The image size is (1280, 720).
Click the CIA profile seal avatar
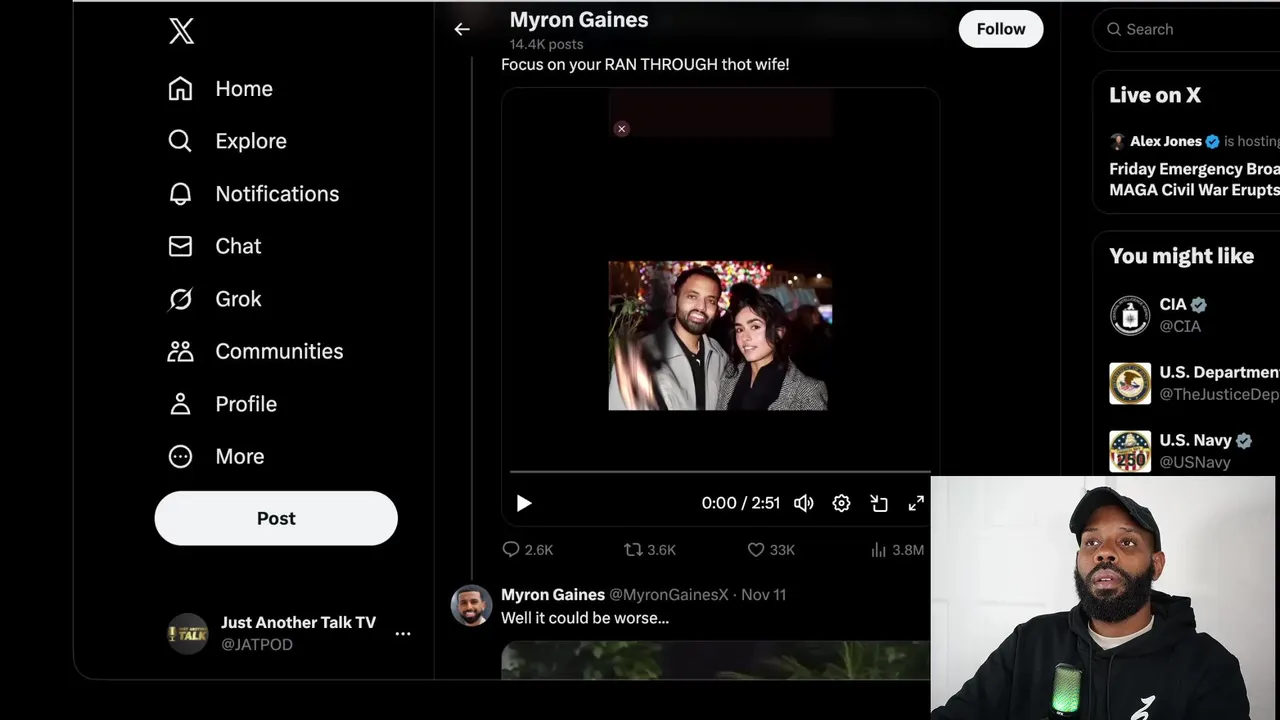(1130, 316)
